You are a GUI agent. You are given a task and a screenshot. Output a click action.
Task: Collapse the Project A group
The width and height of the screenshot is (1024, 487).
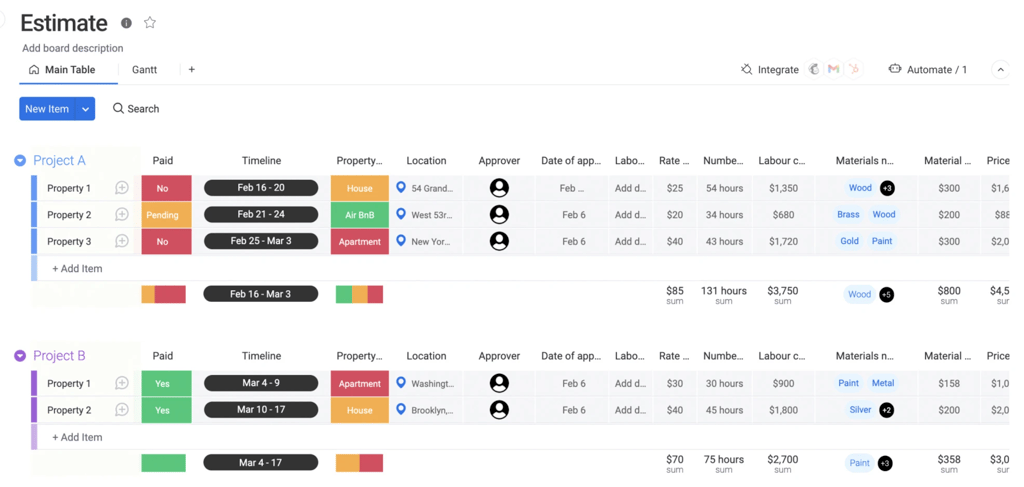[x=20, y=161]
